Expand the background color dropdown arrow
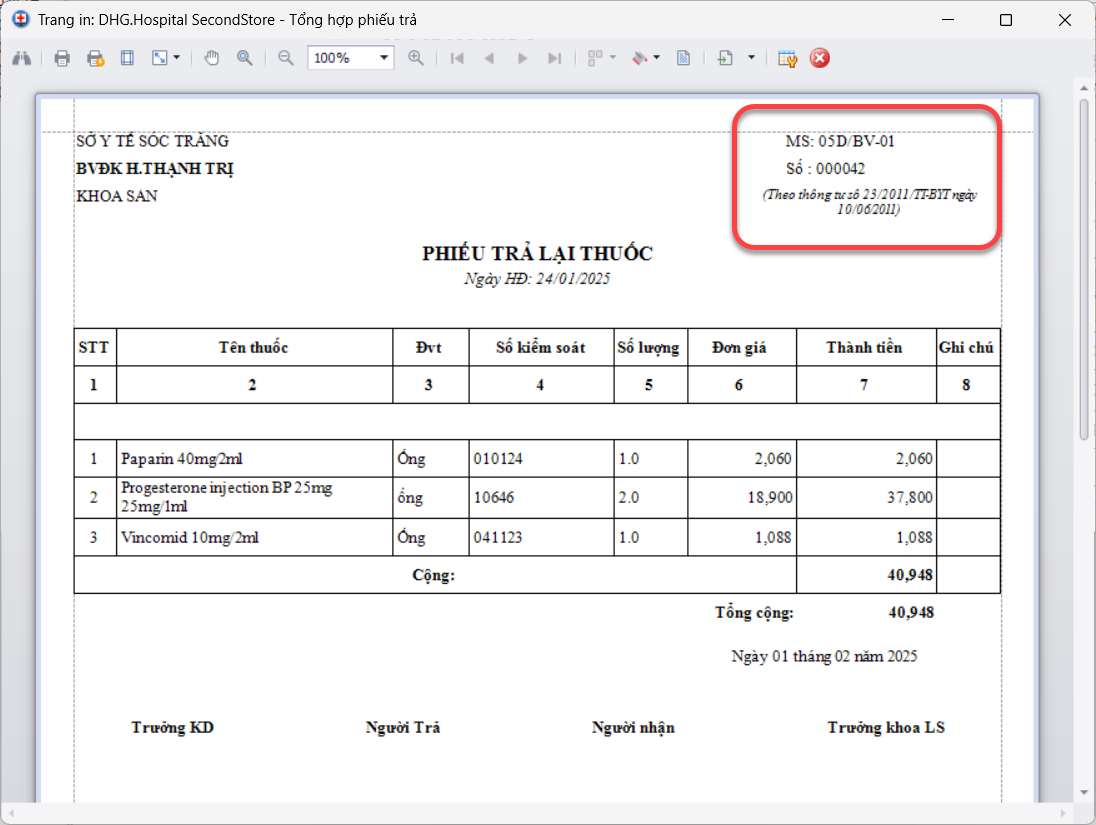This screenshot has width=1096, height=825. 656,58
